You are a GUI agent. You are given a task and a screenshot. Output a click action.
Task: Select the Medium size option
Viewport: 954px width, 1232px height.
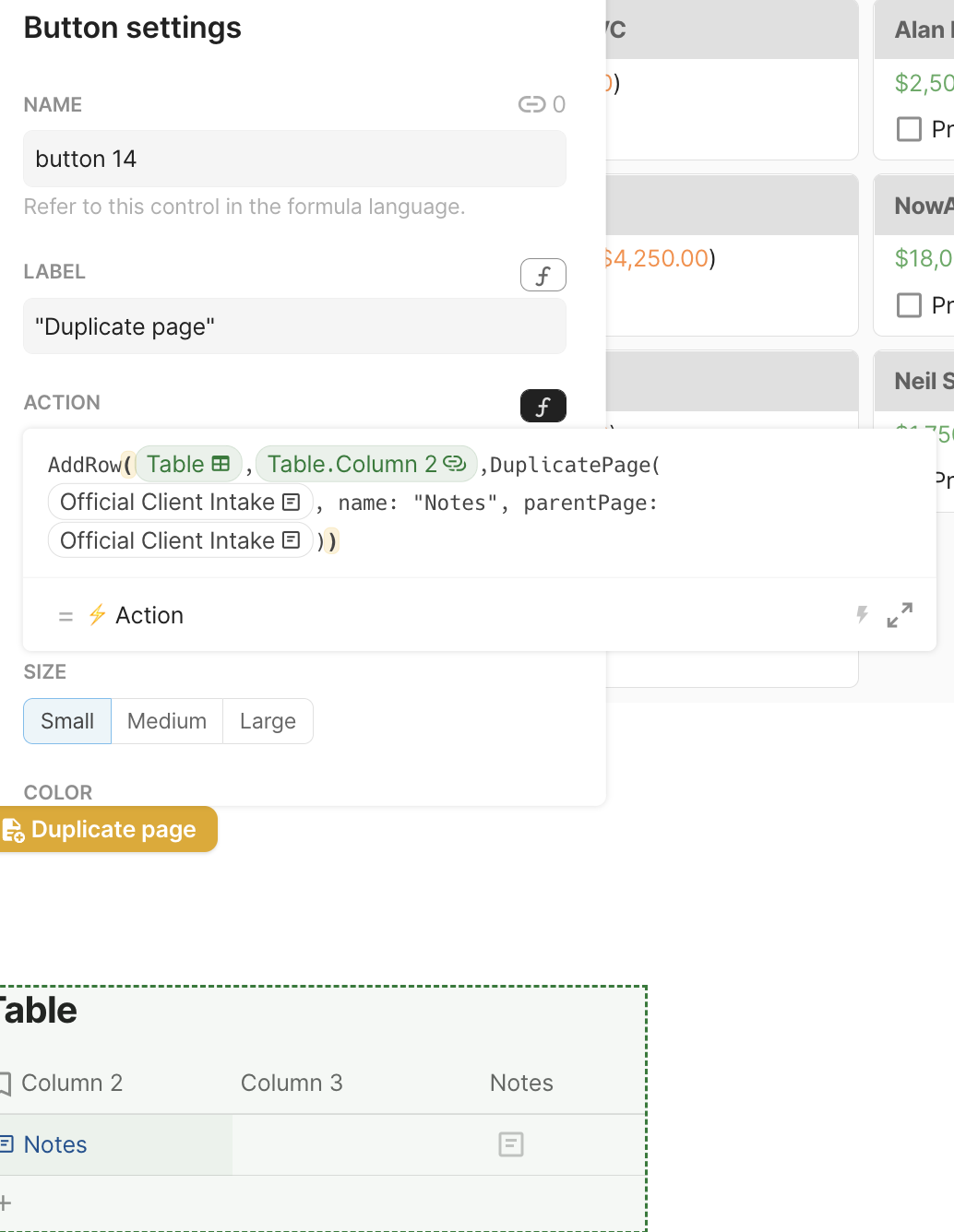(167, 721)
